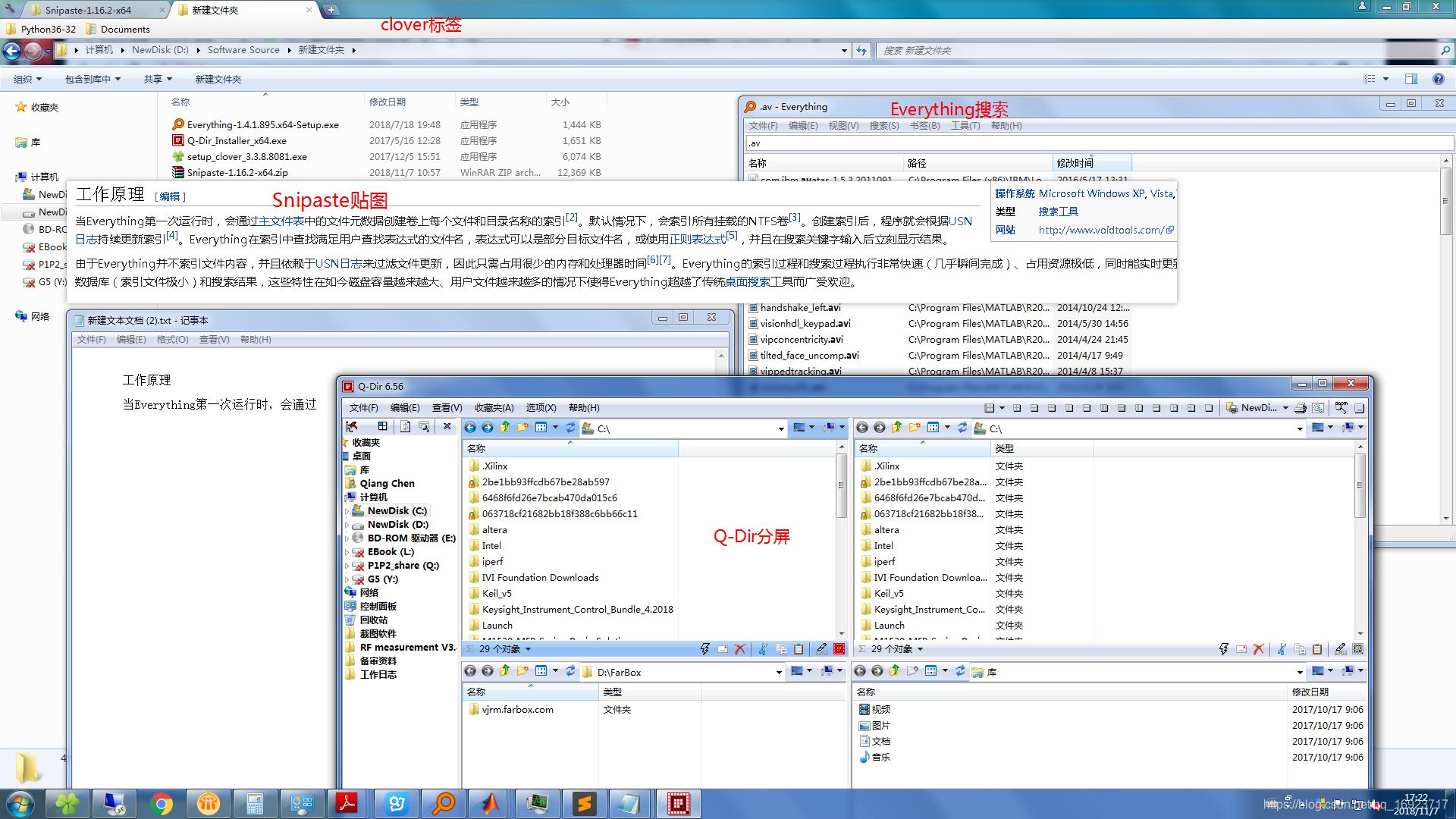Open D:\FarBox address dropdown
Image resolution: width=1456 pixels, height=819 pixels.
pos(779,673)
